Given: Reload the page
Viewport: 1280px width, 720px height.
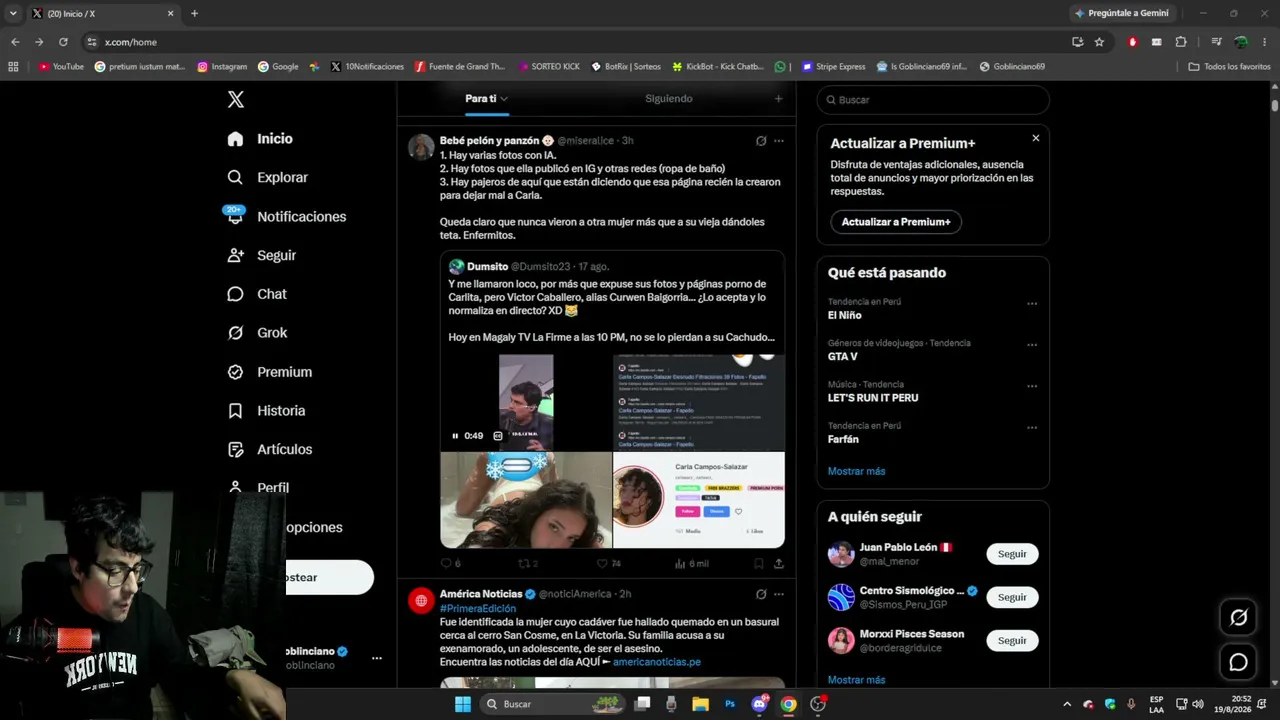Looking at the screenshot, I should tap(63, 42).
